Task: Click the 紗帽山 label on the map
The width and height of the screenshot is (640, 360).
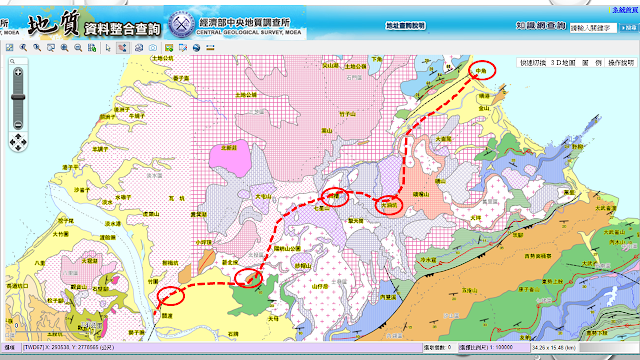Action: click(303, 266)
